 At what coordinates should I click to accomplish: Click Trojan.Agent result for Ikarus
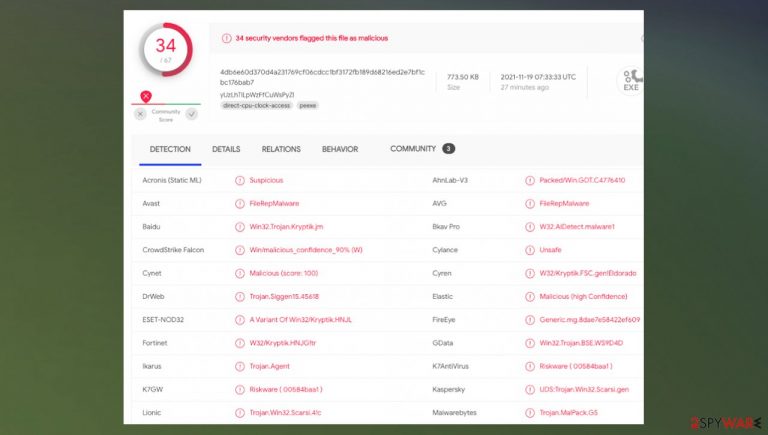point(269,366)
